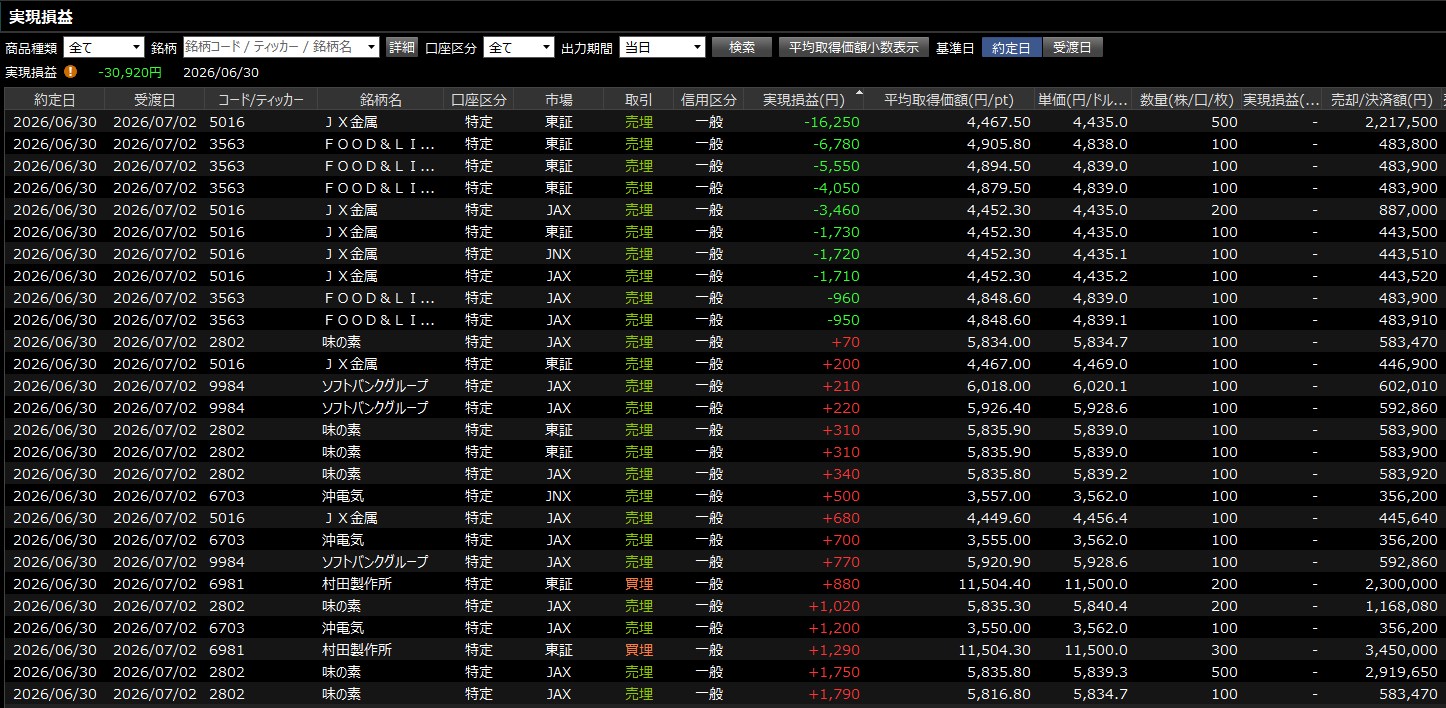Click 沖電気 in the +500 row

pos(341,496)
